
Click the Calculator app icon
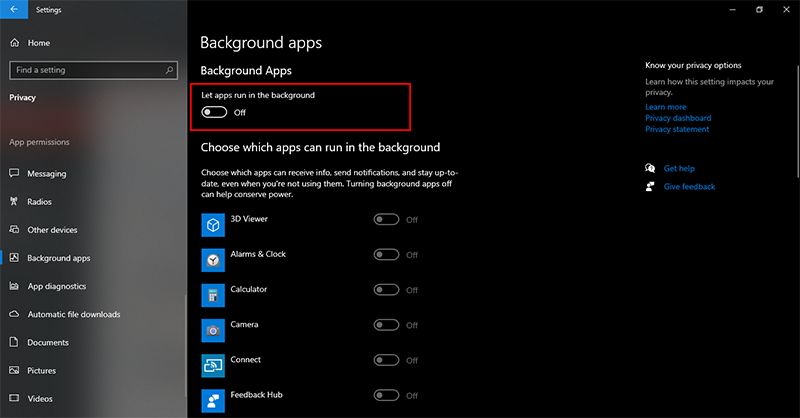(x=213, y=296)
